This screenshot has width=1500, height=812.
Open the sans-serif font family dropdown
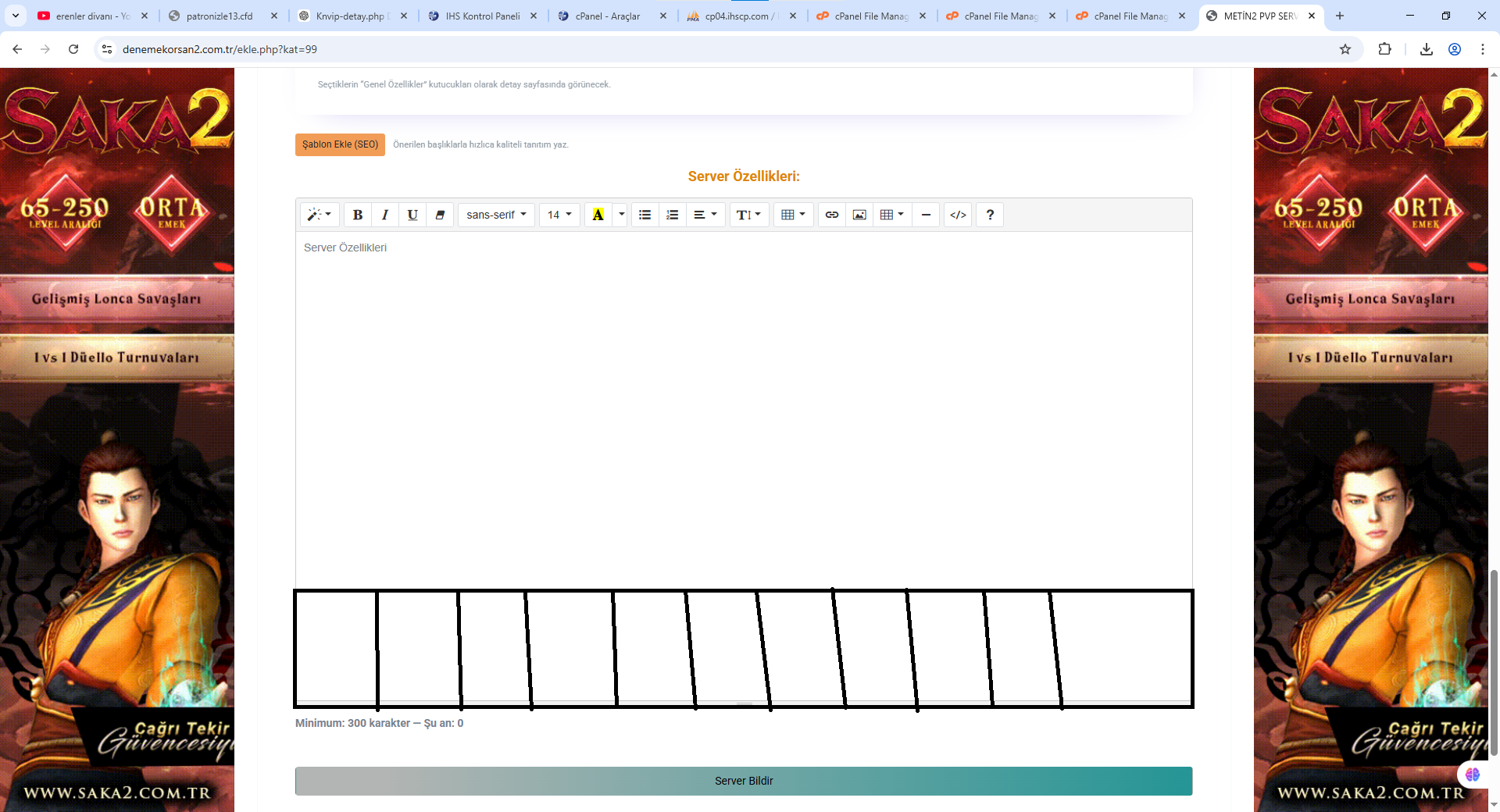tap(496, 215)
